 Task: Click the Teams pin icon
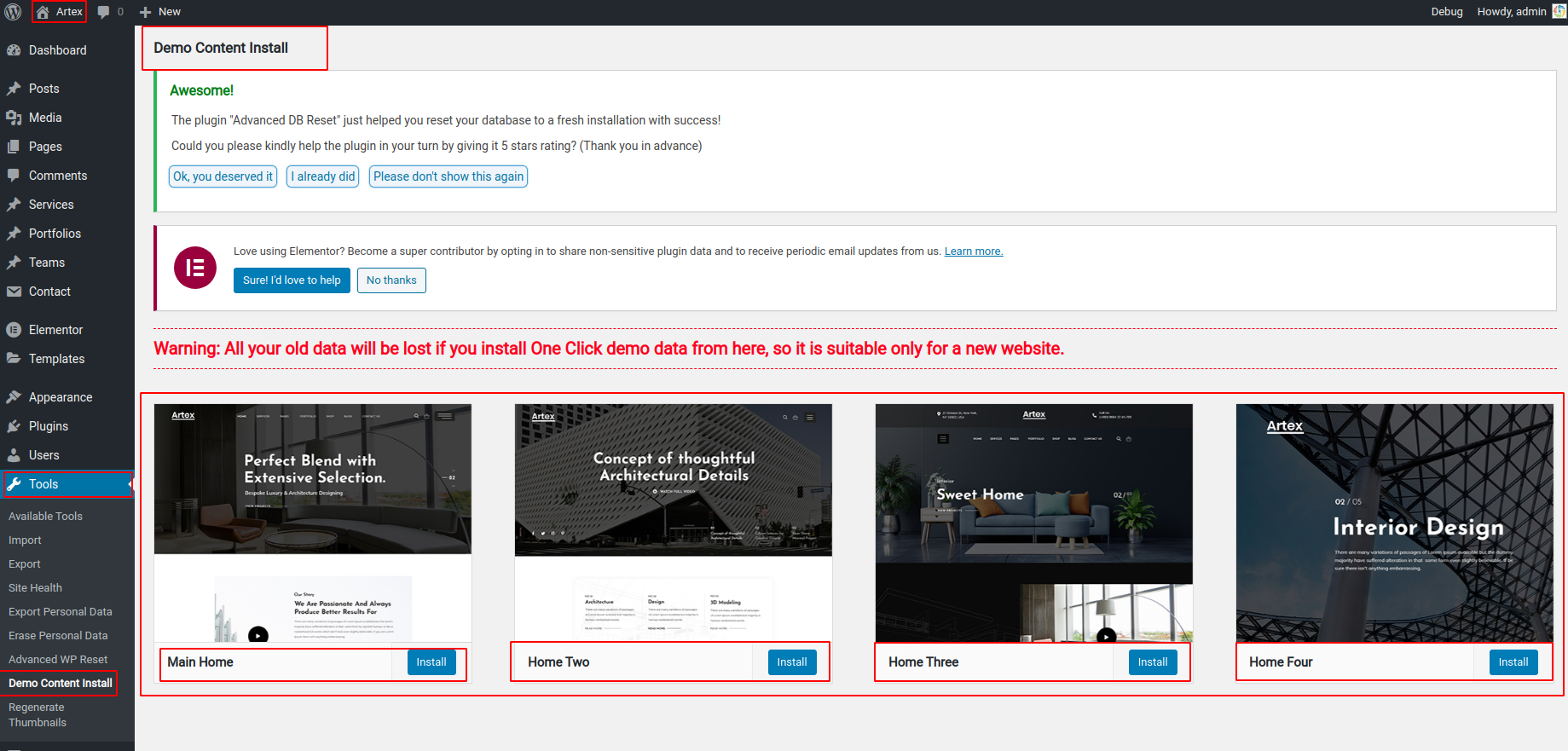coord(14,263)
